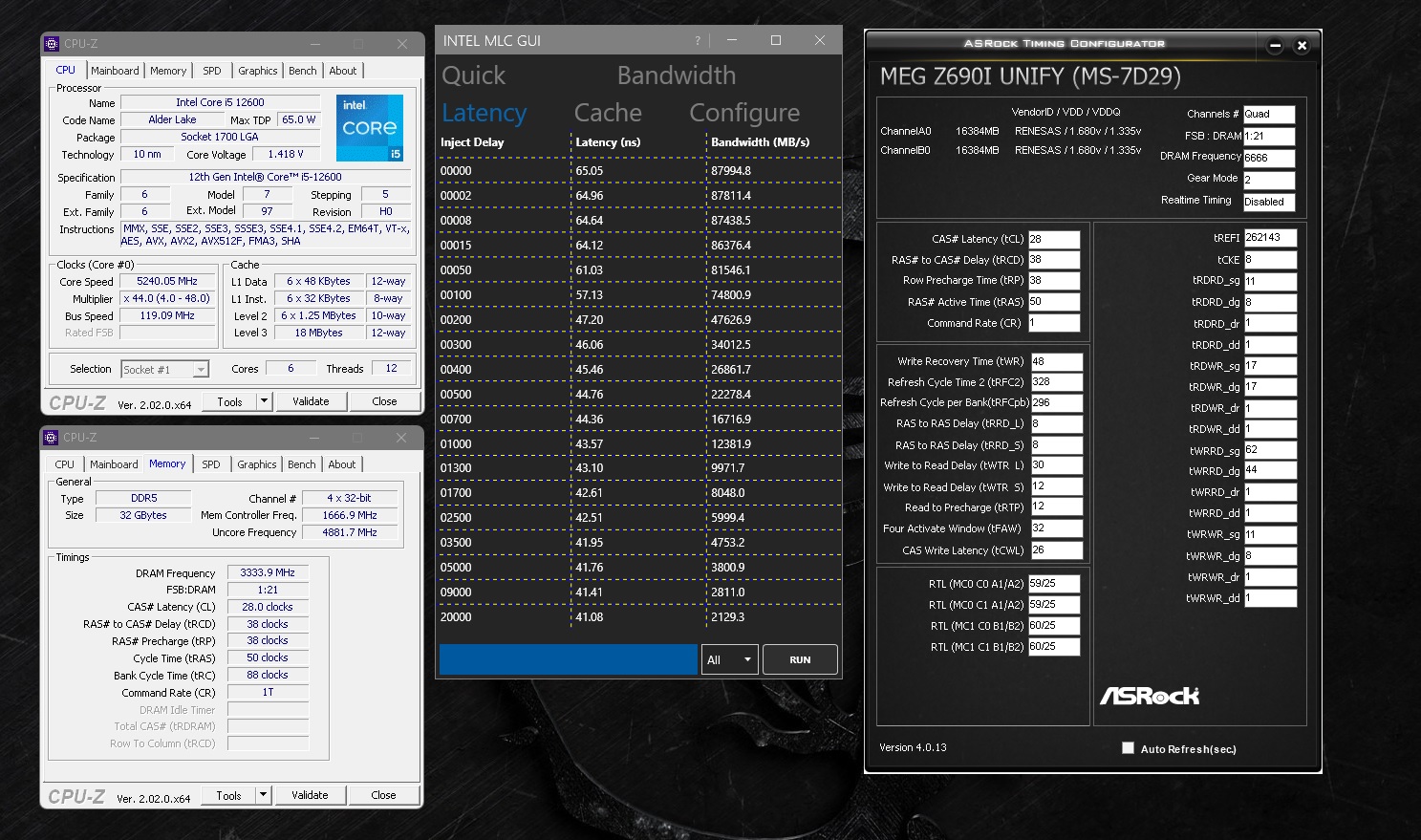Image resolution: width=1421 pixels, height=840 pixels.
Task: Click the Uncore Frequency value "4881.7 MHz"
Action: [350, 532]
